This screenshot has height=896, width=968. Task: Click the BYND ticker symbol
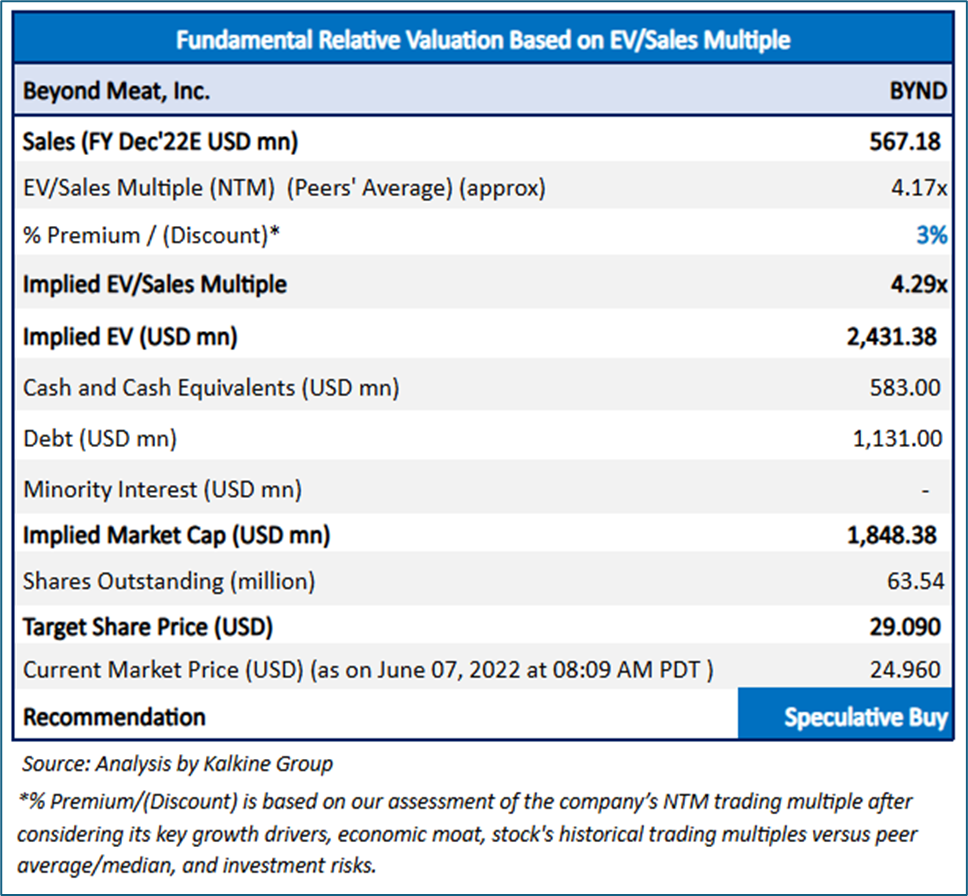(918, 91)
